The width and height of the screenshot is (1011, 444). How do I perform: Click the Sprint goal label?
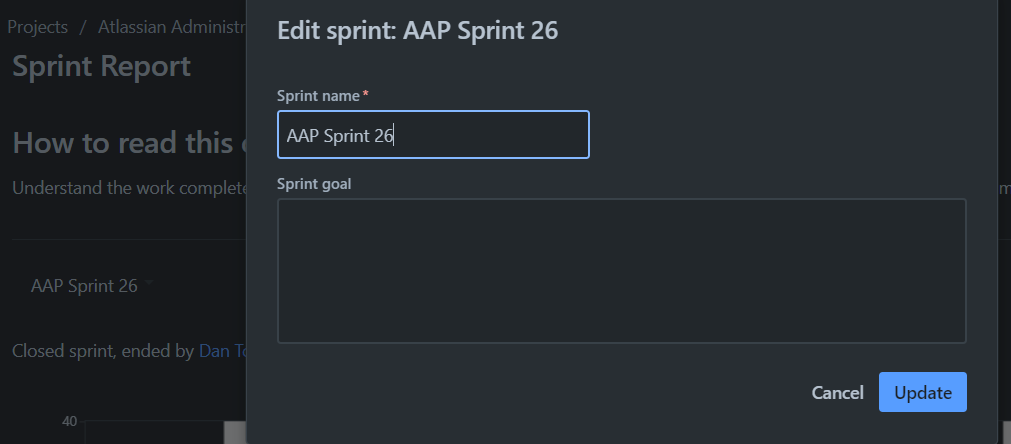tap(314, 183)
